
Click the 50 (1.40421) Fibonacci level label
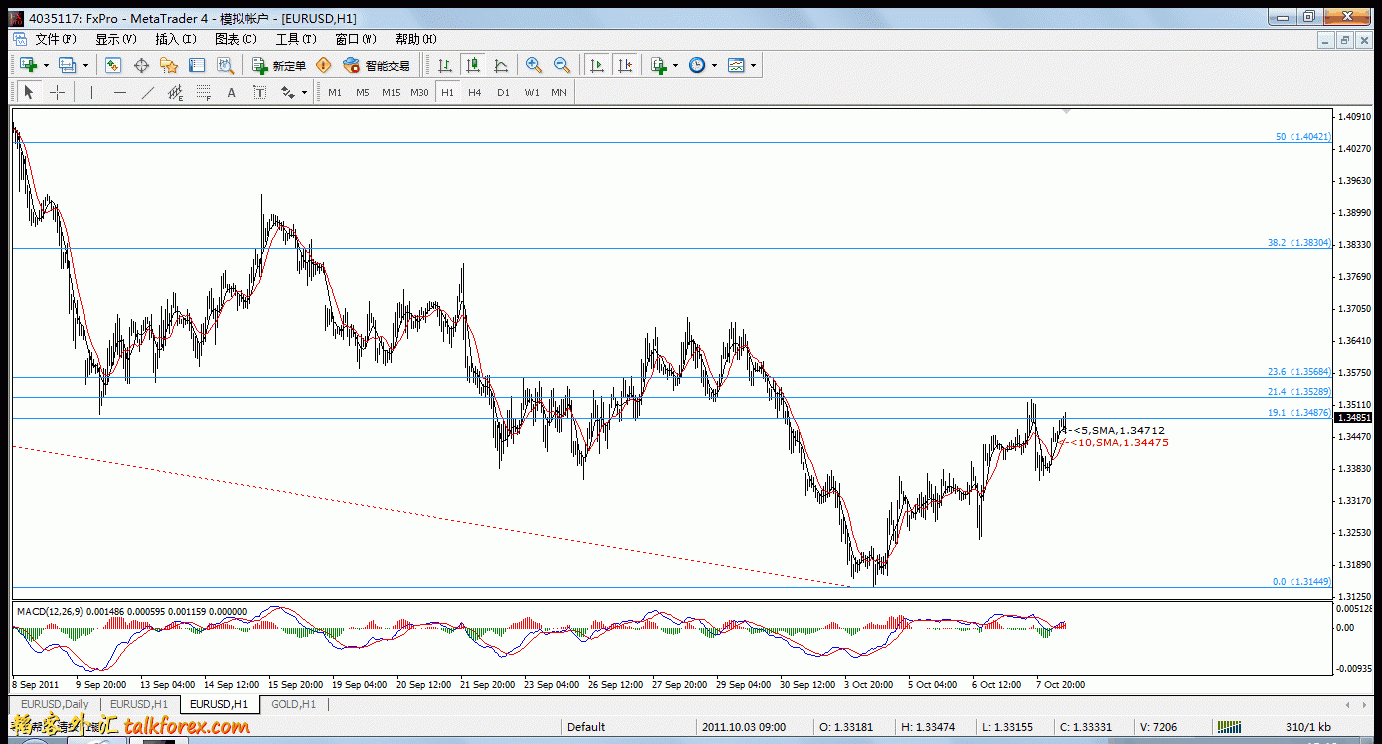(1303, 136)
